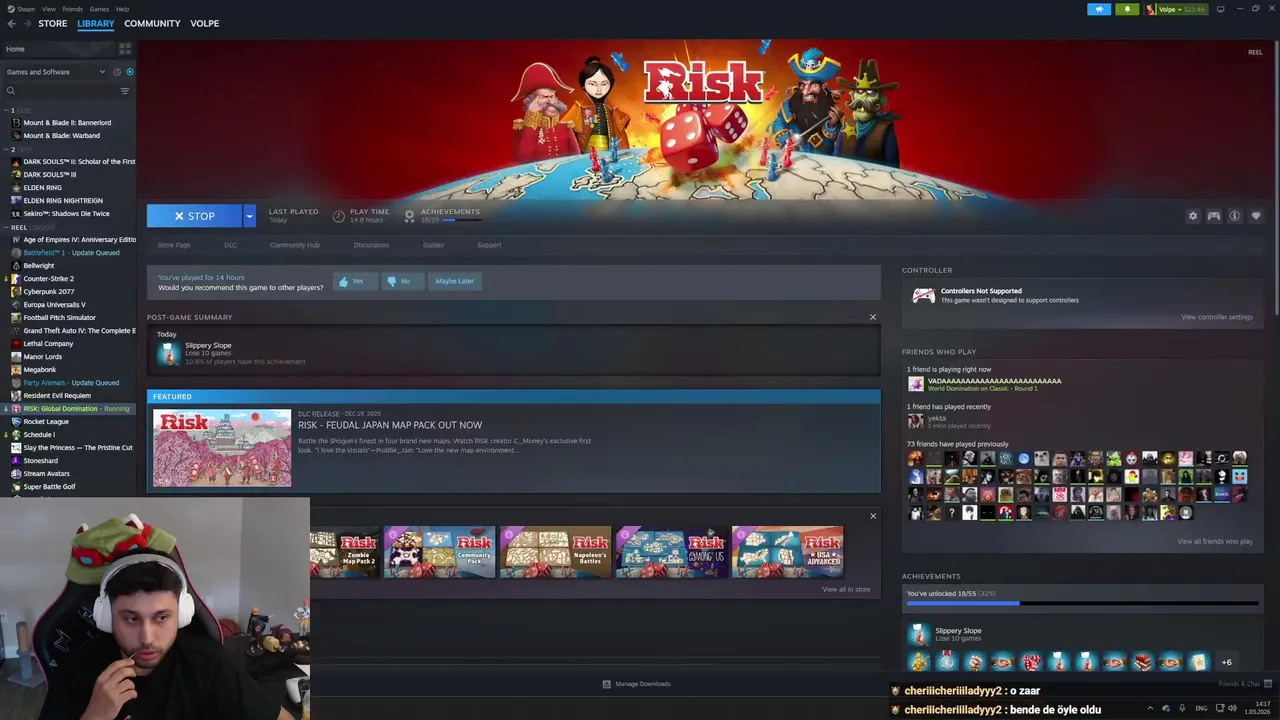Expand the Games and Software dropdown

[55, 72]
